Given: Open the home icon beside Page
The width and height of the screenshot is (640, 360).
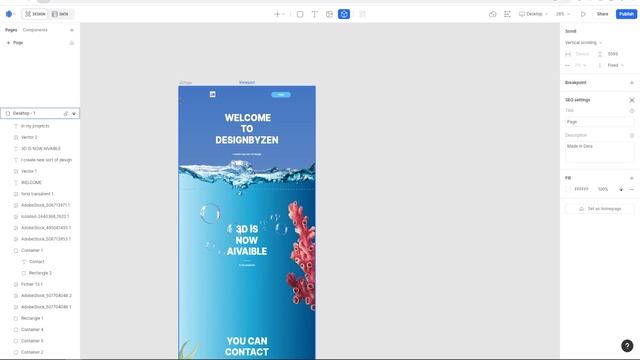Looking at the screenshot, I should coord(72,43).
